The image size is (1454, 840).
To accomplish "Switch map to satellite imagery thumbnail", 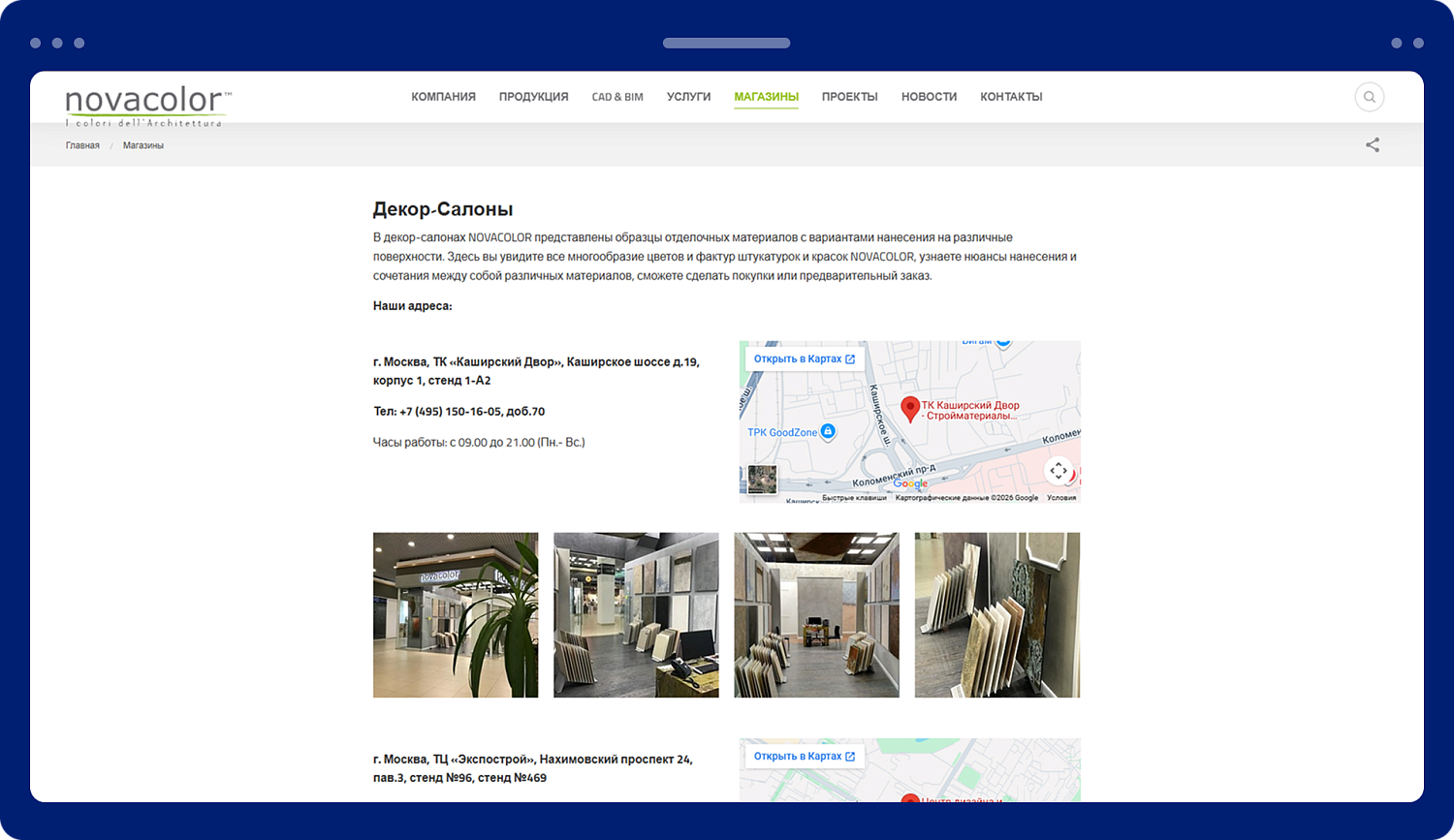I will (x=762, y=480).
